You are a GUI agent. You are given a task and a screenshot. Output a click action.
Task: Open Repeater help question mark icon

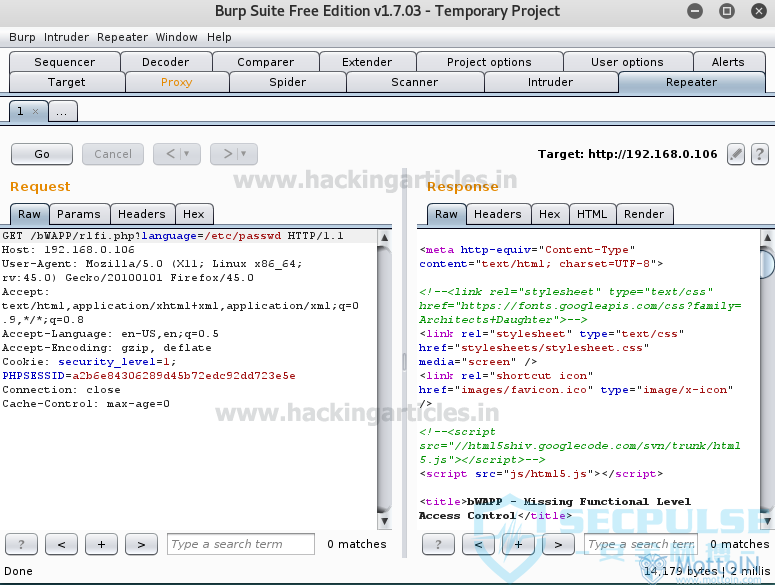click(x=760, y=154)
